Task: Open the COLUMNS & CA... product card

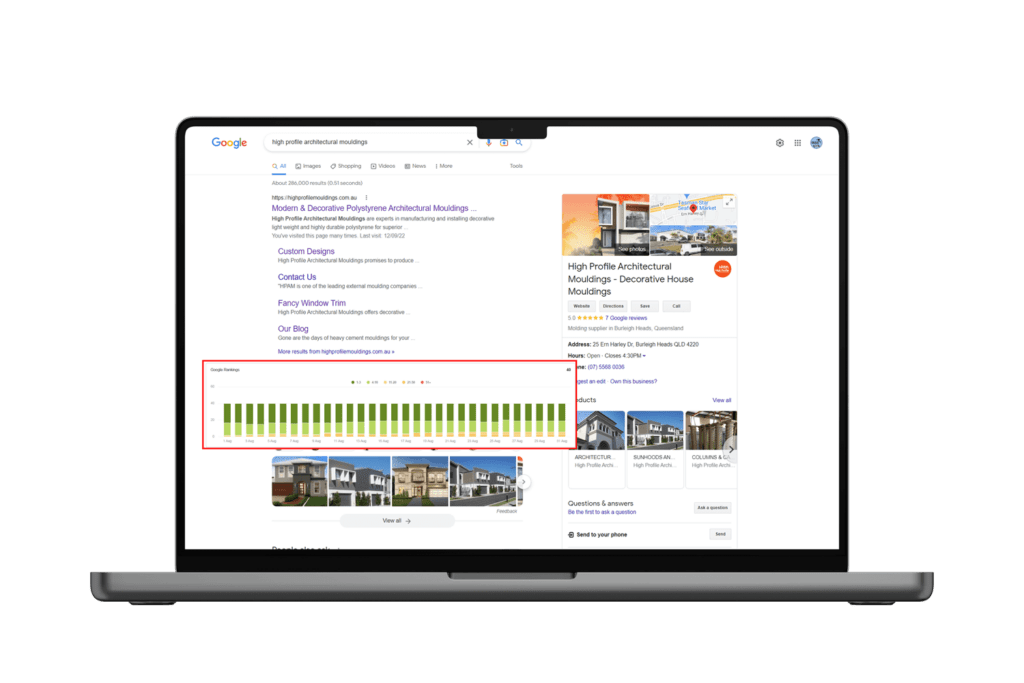Action: tap(711, 449)
